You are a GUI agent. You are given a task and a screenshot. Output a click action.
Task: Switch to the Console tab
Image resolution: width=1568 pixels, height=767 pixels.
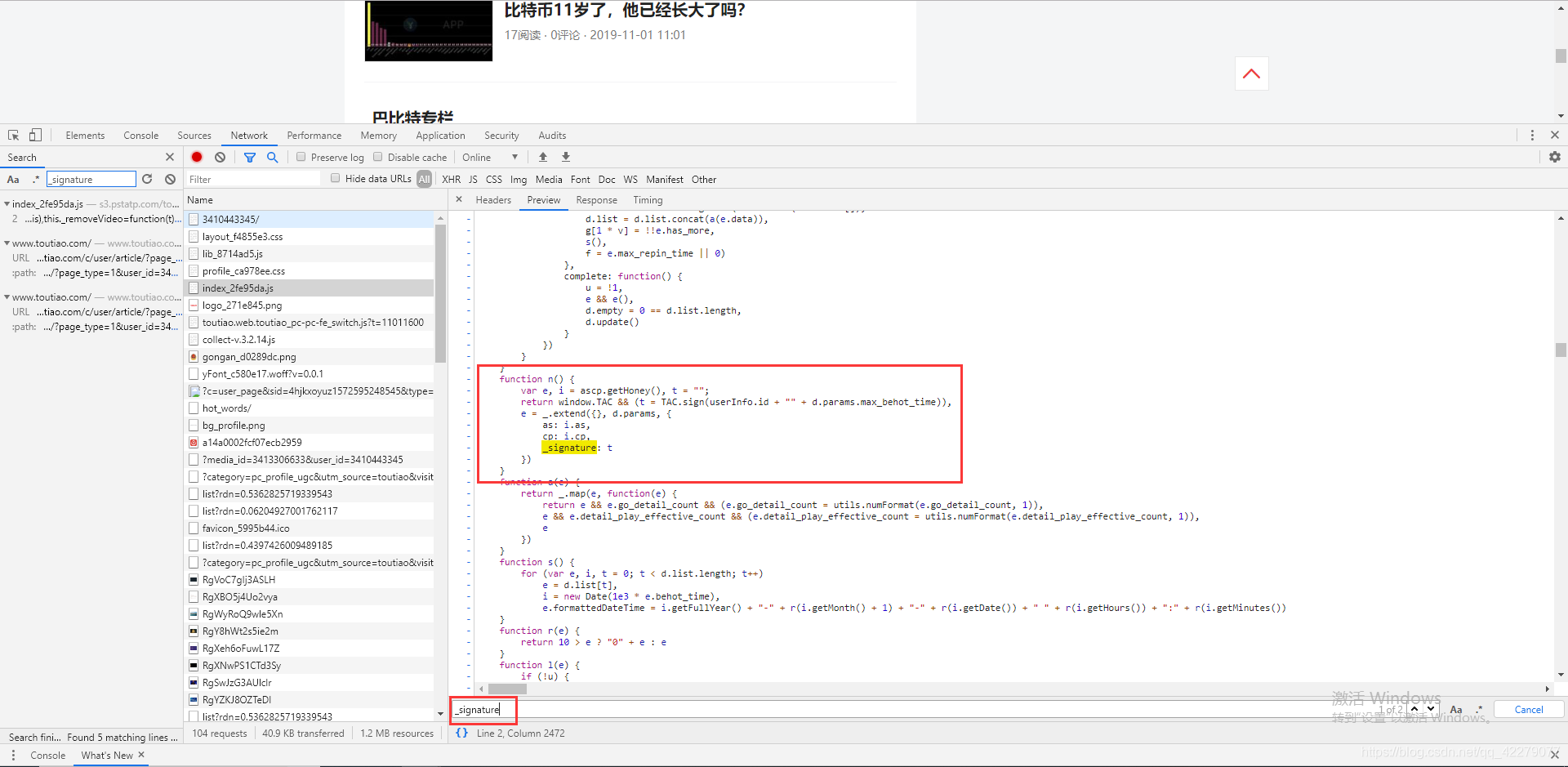pos(141,135)
